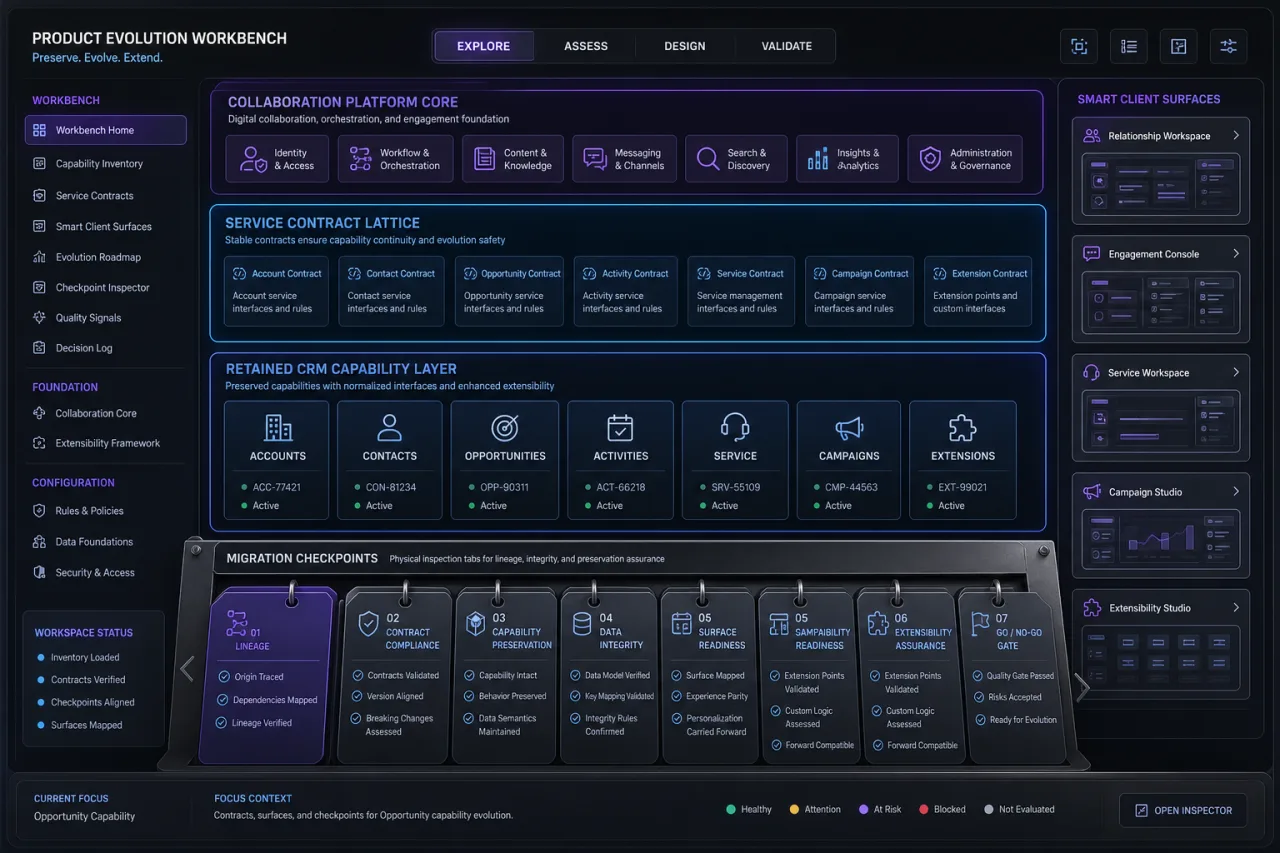The height and width of the screenshot is (853, 1280).
Task: Open the DESIGN tab
Action: click(x=685, y=46)
